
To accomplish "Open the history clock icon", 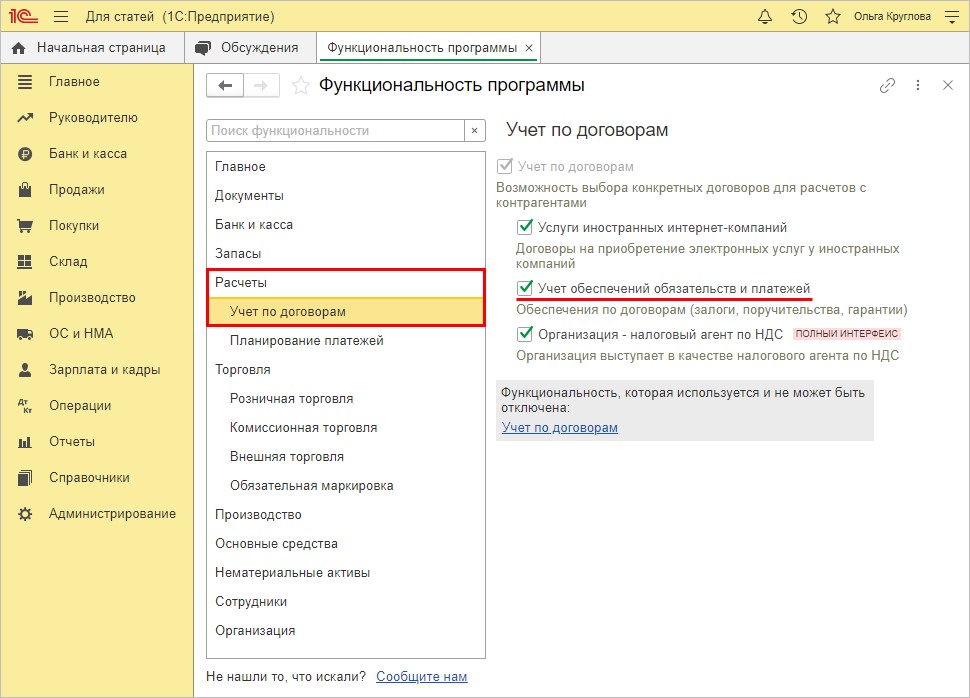I will tap(799, 17).
